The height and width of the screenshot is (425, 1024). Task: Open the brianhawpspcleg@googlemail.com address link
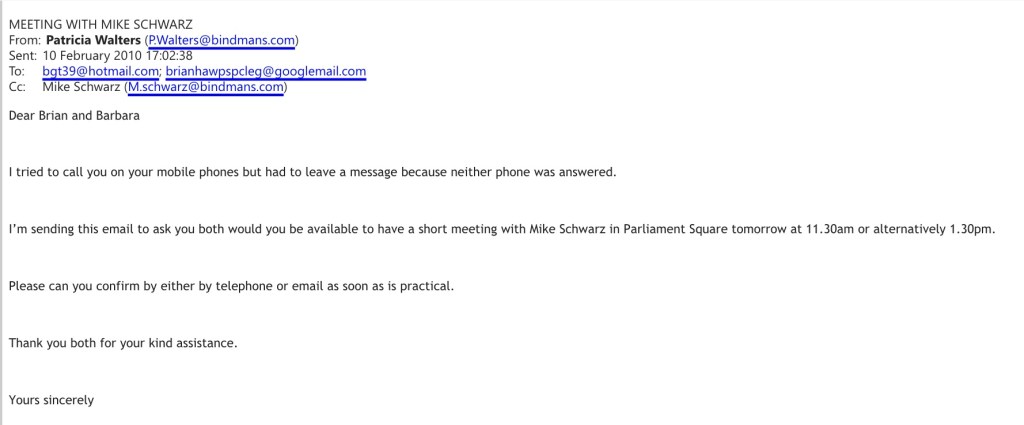tap(266, 72)
